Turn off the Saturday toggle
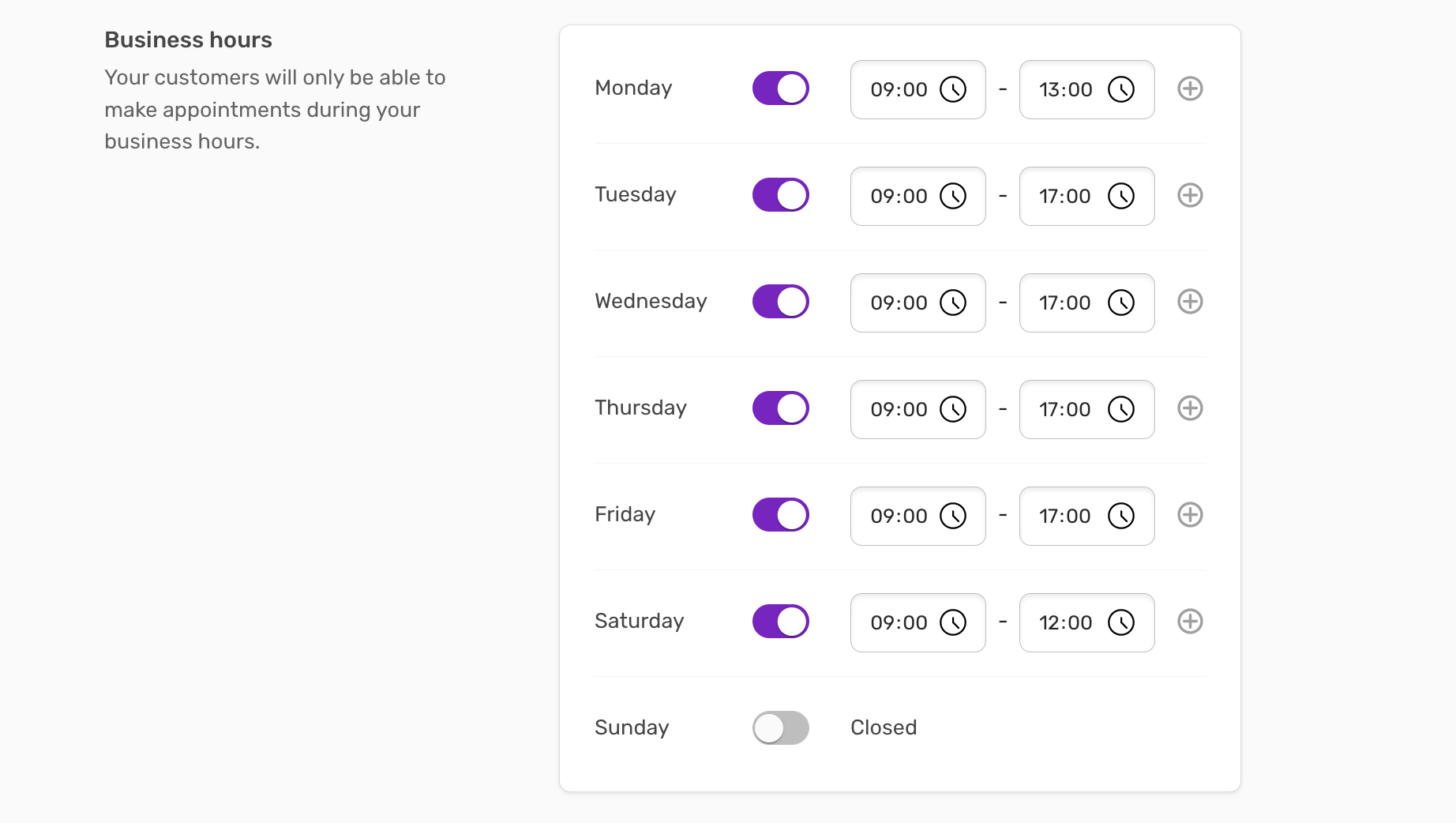This screenshot has height=823, width=1456. point(781,622)
